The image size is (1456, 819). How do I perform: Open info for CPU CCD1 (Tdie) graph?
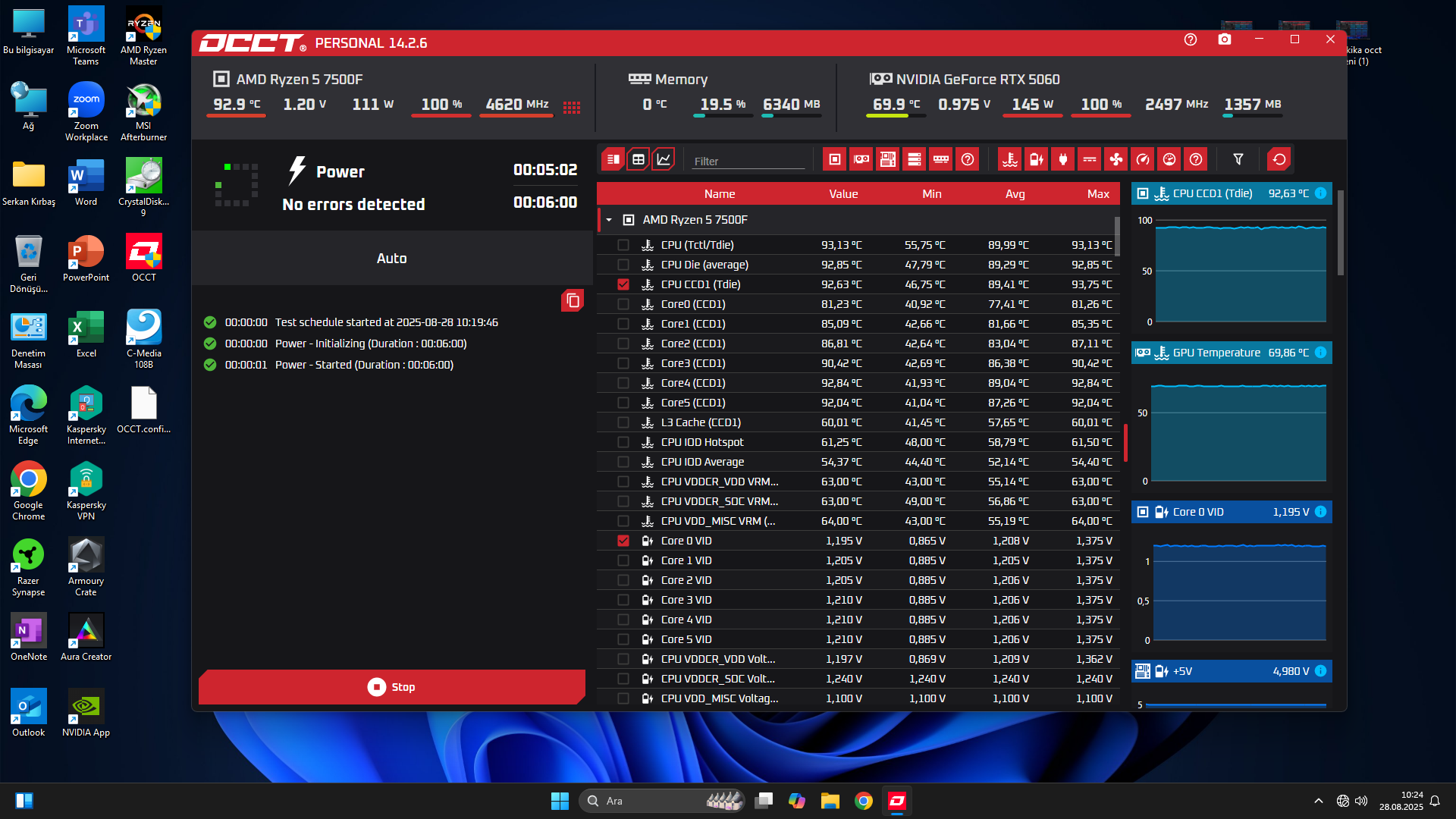(x=1321, y=193)
